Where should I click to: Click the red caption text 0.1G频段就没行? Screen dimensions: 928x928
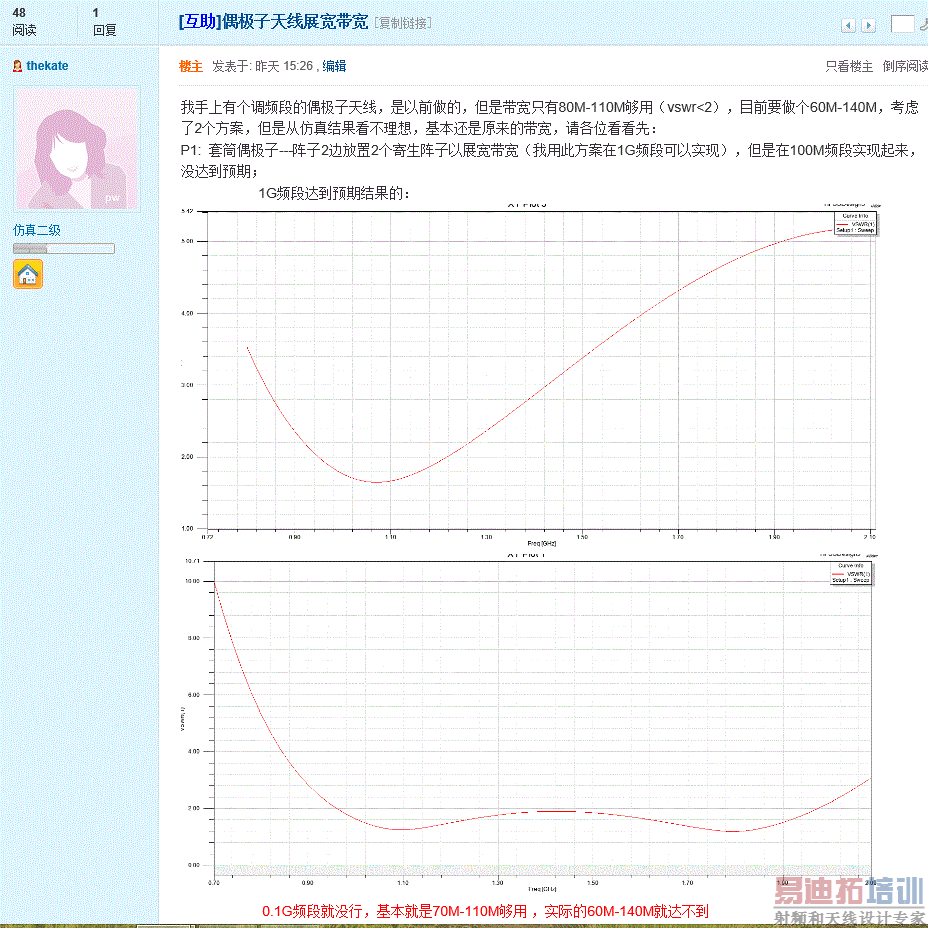point(485,911)
